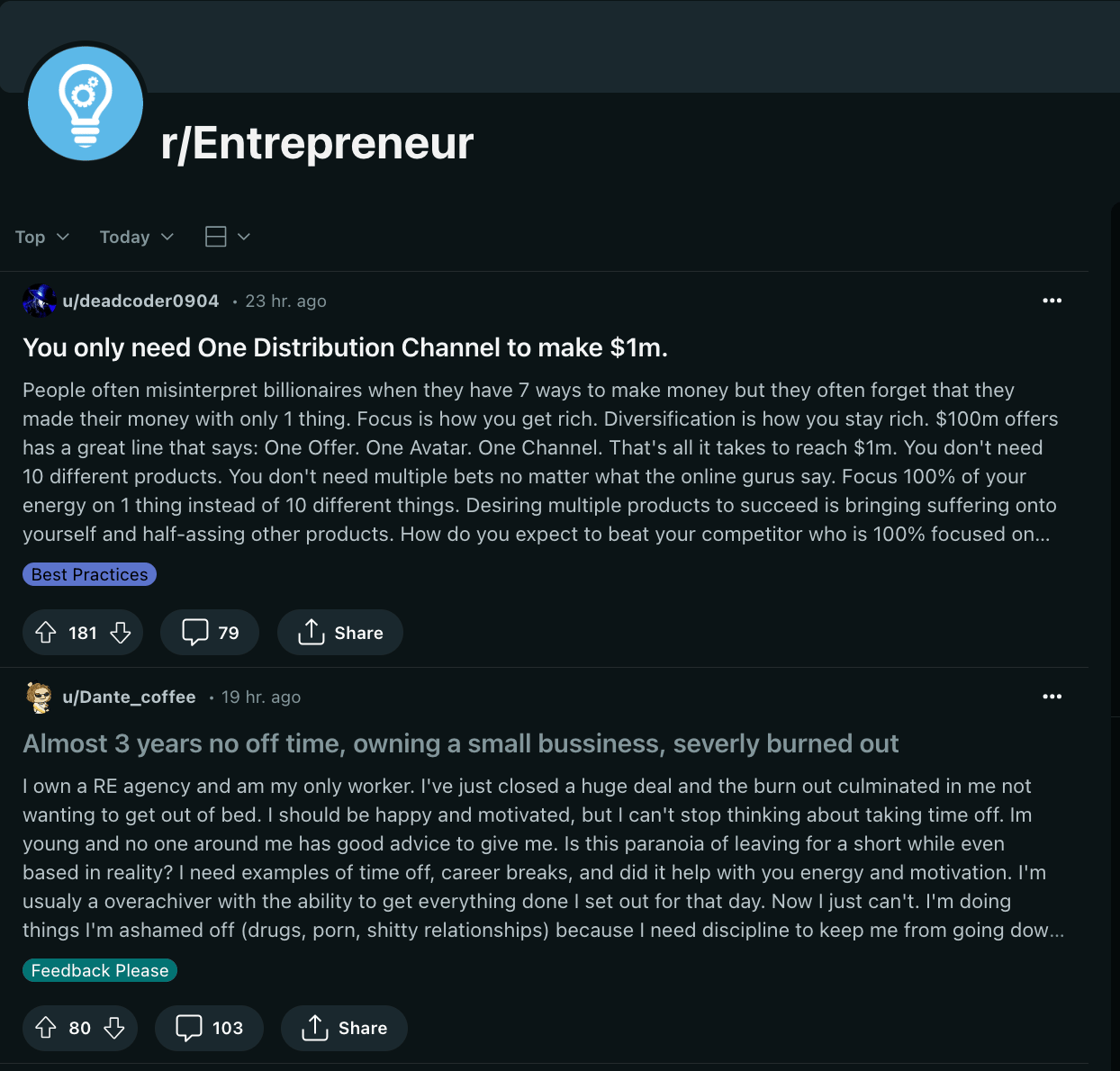Open comments on the One Distribution Channel post

click(210, 633)
